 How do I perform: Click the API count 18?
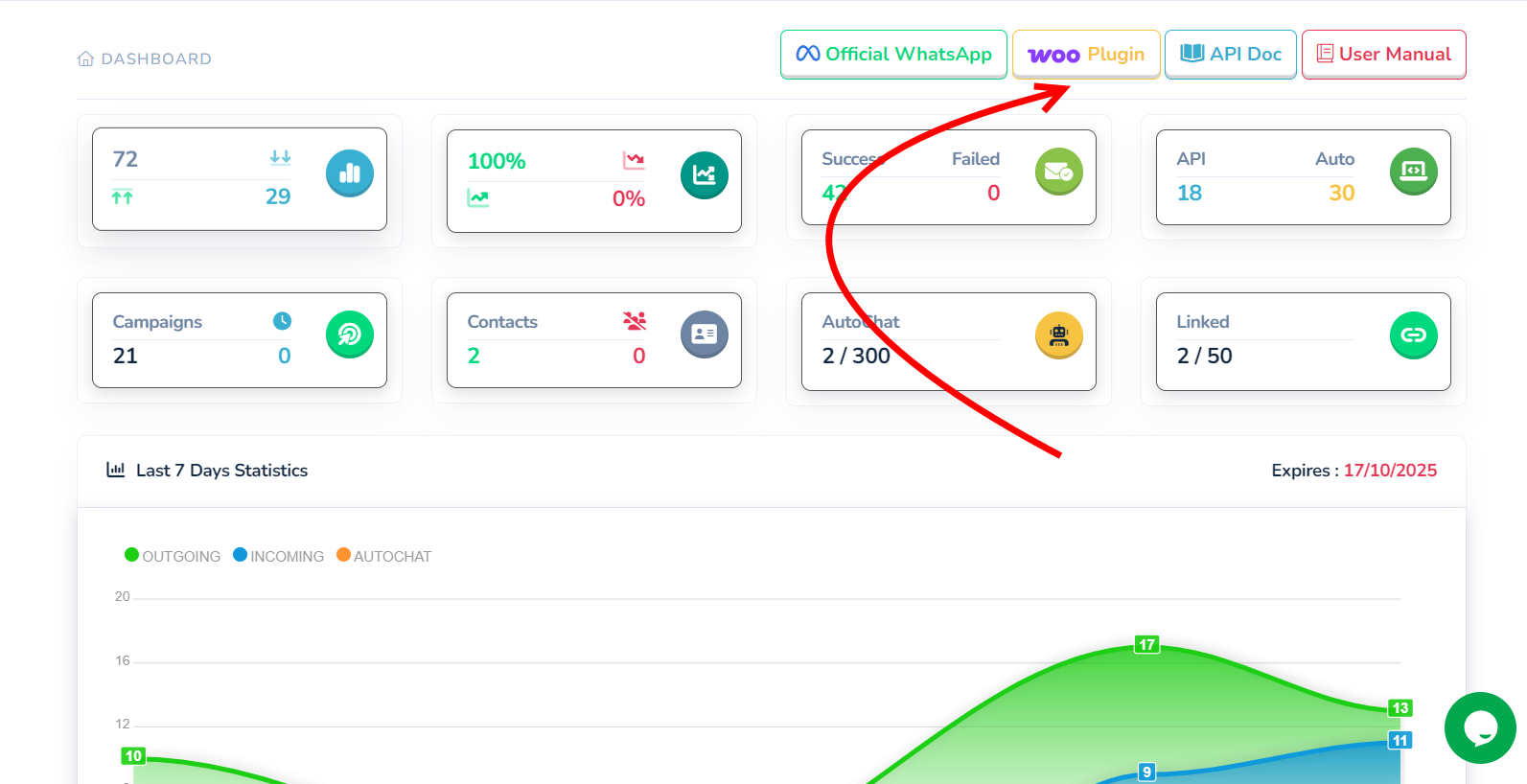pyautogui.click(x=1190, y=193)
